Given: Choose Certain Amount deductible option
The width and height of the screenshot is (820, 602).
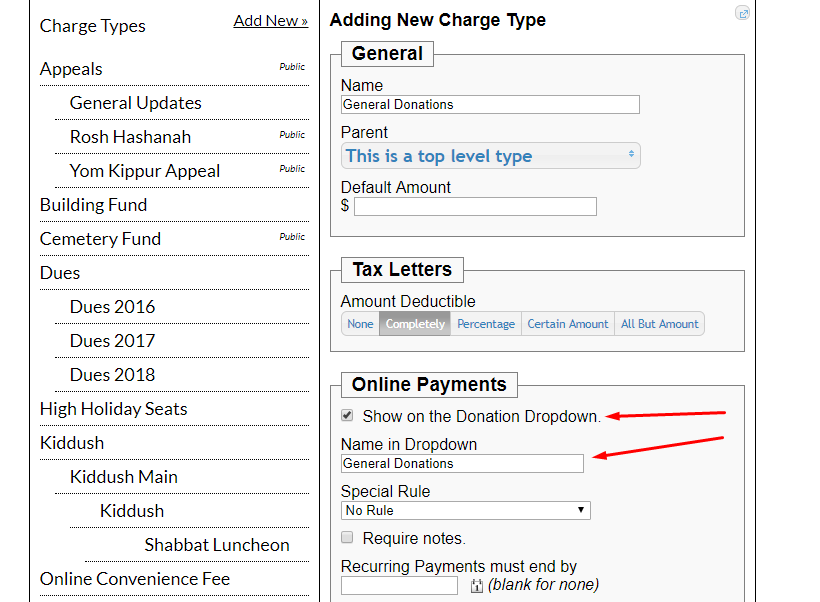Looking at the screenshot, I should click(568, 324).
